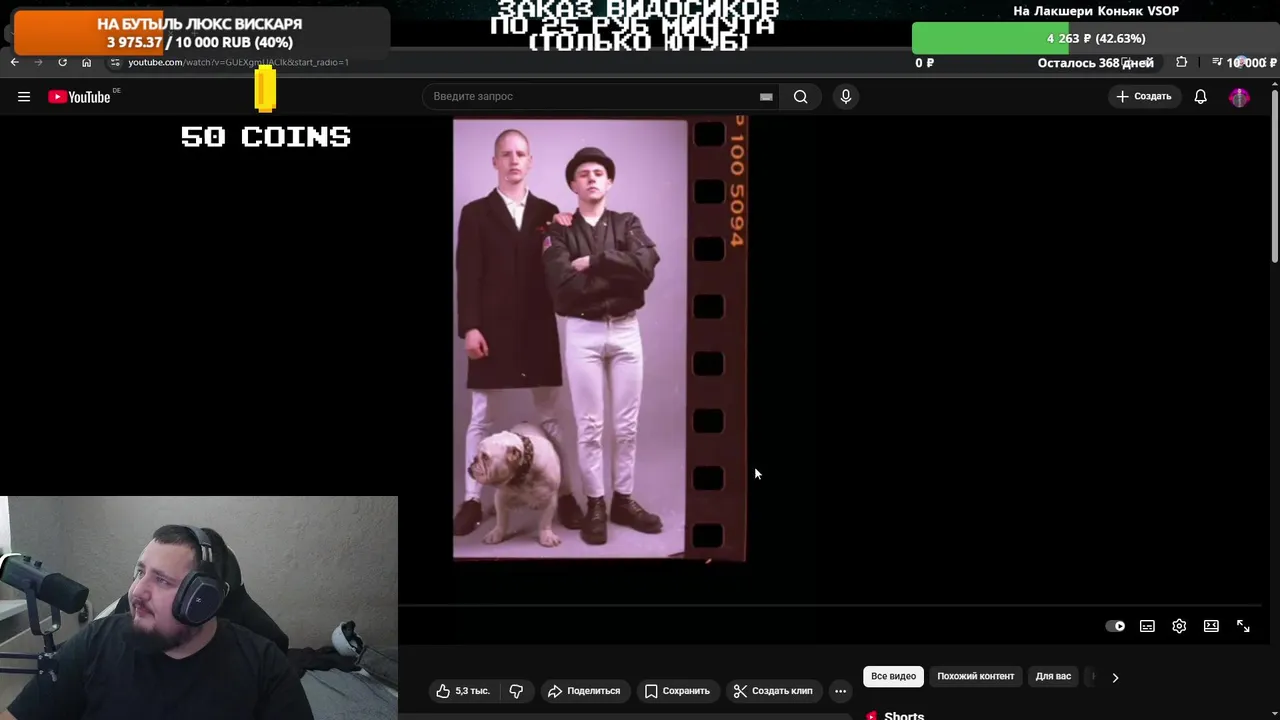Toggle subtitles in the video player
This screenshot has width=1280, height=720.
[x=1147, y=626]
